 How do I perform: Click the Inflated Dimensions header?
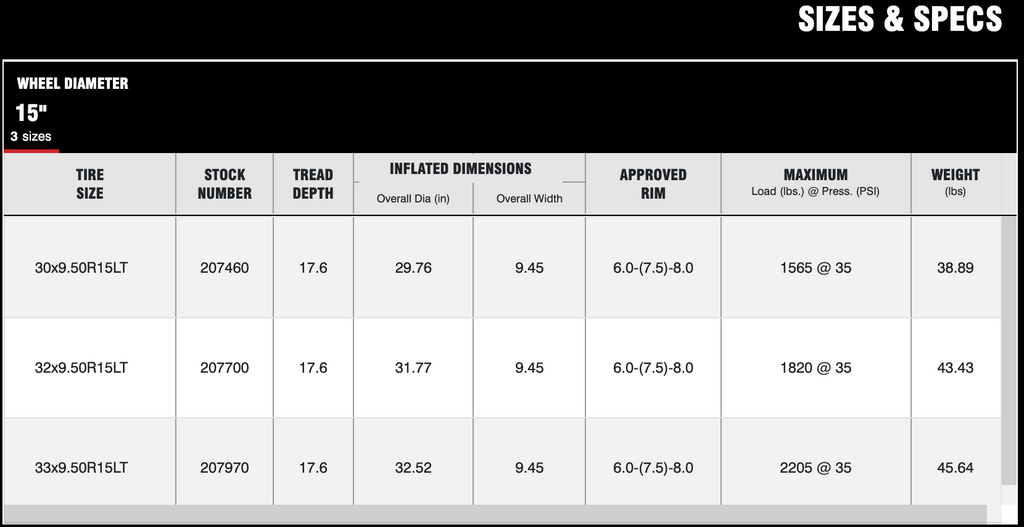pyautogui.click(x=460, y=168)
